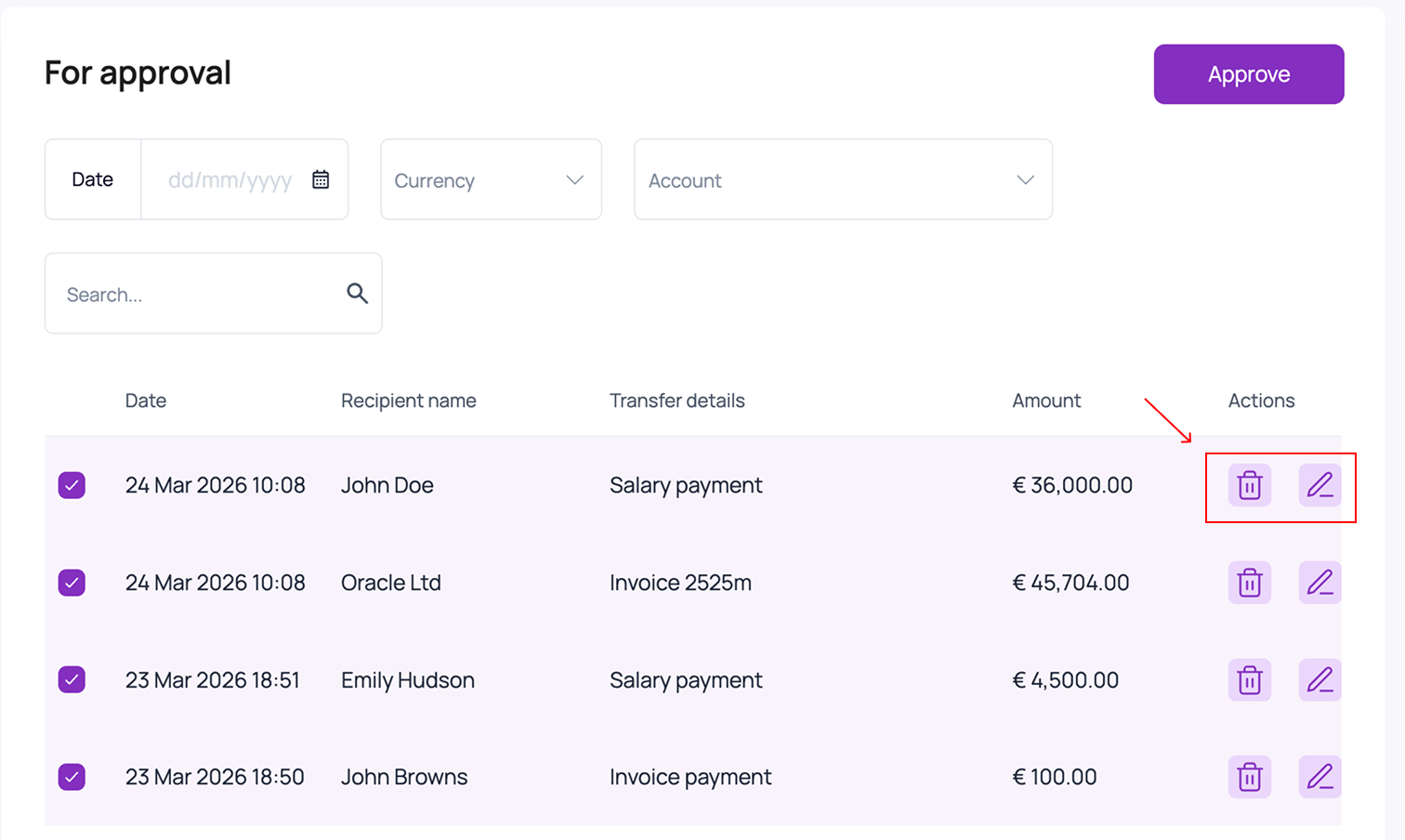Edit the Oracle Ltd invoice transfer

(x=1320, y=583)
